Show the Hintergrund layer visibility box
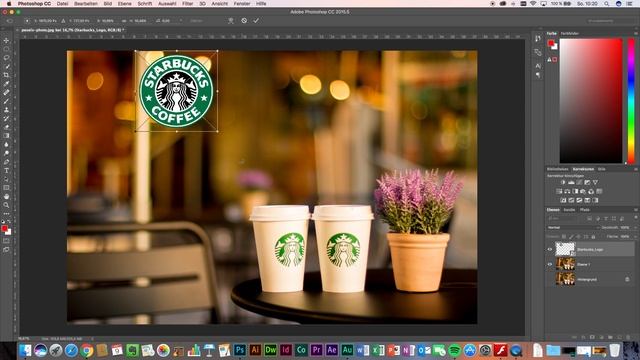This screenshot has height=360, width=640. [x=549, y=279]
